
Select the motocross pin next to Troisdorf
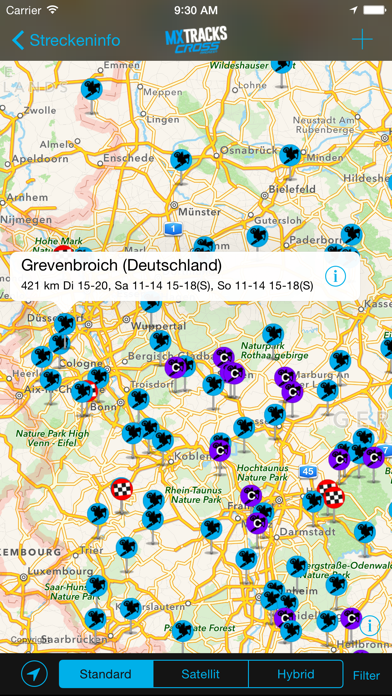click(139, 399)
